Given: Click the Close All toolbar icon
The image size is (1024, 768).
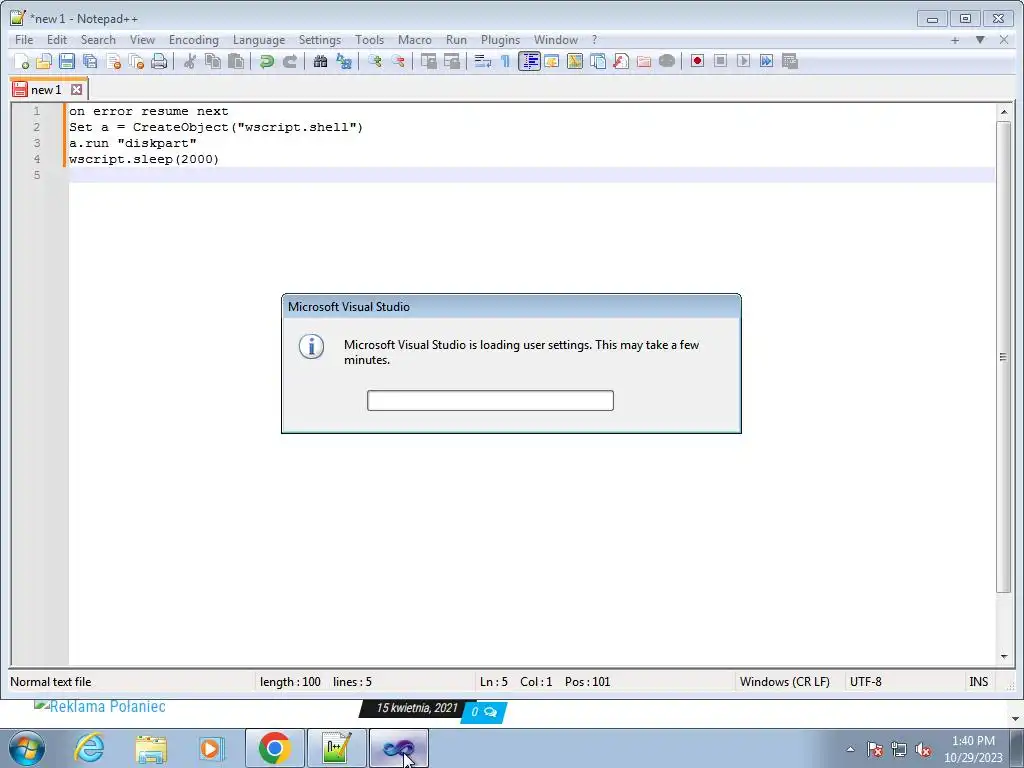Looking at the screenshot, I should [x=136, y=61].
